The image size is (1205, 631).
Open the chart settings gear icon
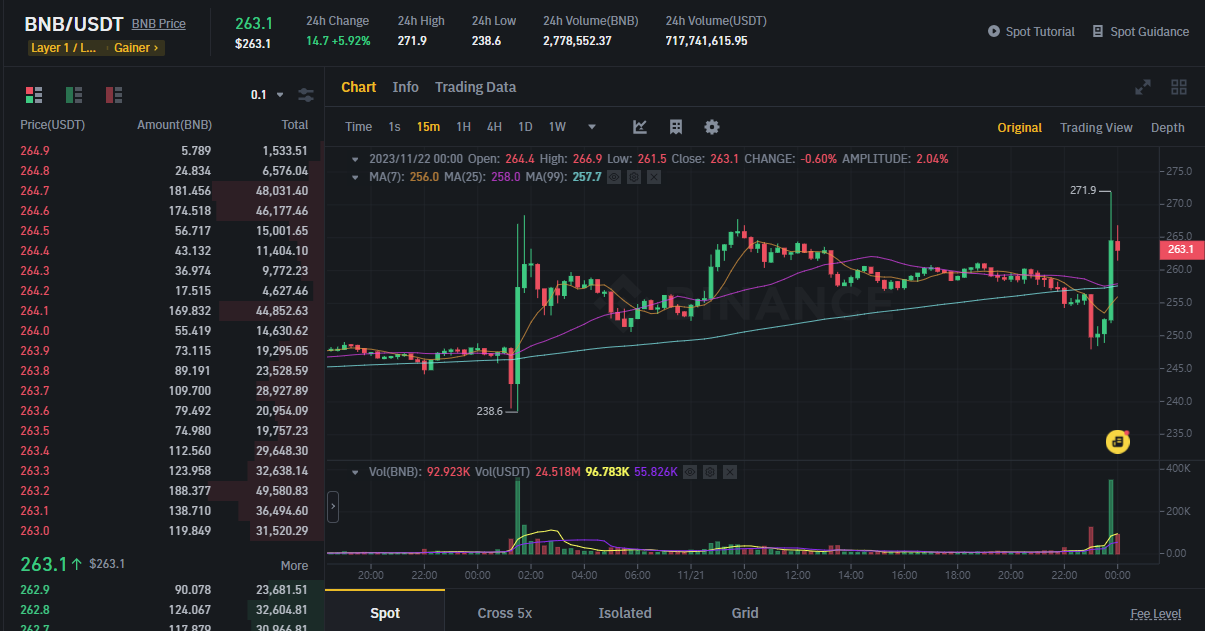pos(712,127)
